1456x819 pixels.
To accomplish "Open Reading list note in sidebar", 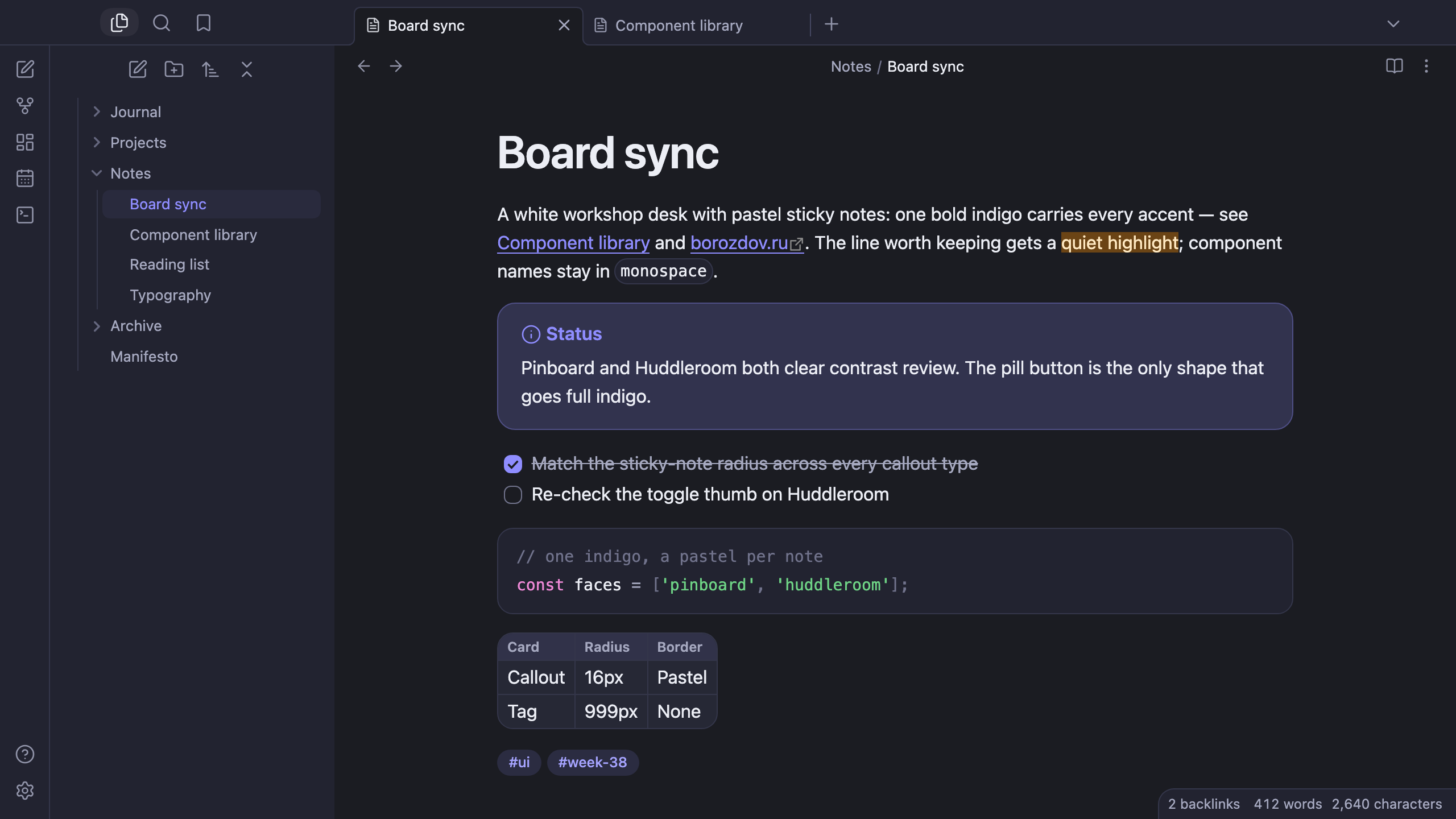I will (212, 264).
